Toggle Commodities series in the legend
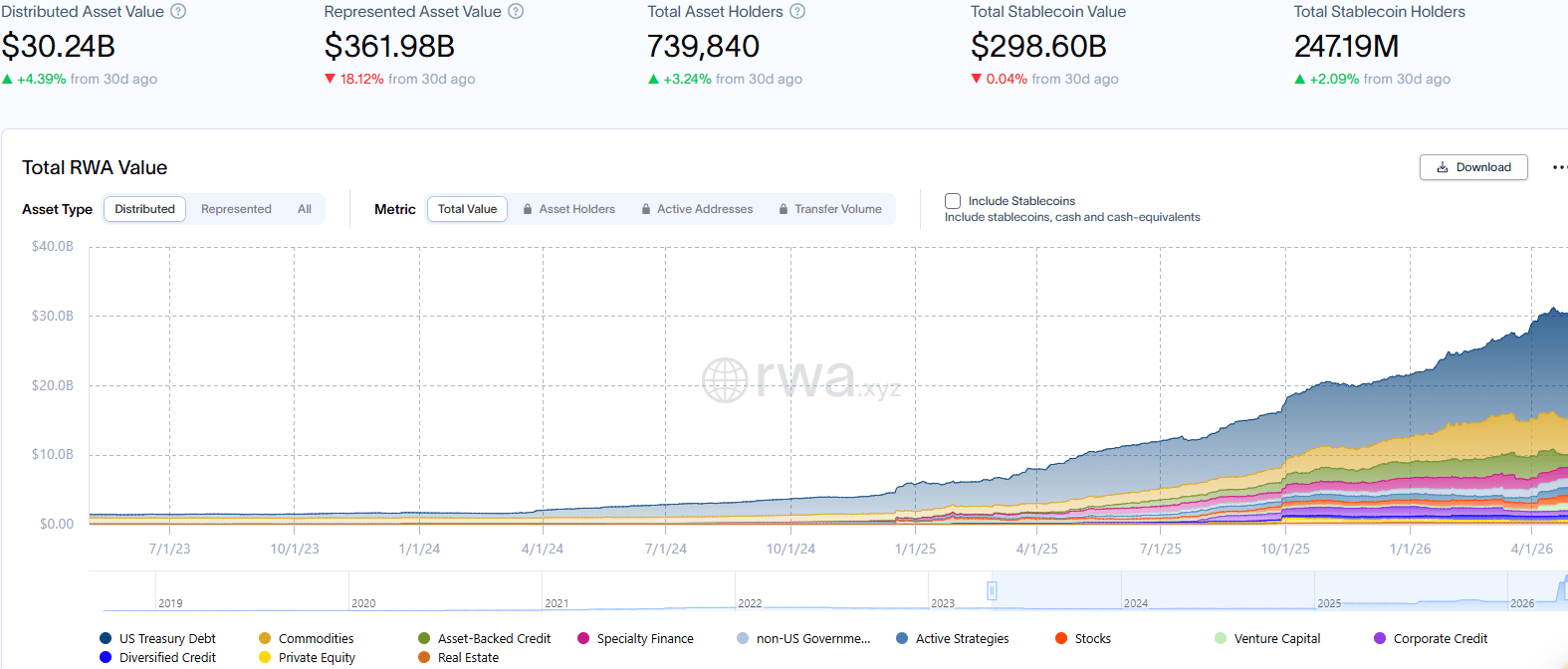 point(306,639)
